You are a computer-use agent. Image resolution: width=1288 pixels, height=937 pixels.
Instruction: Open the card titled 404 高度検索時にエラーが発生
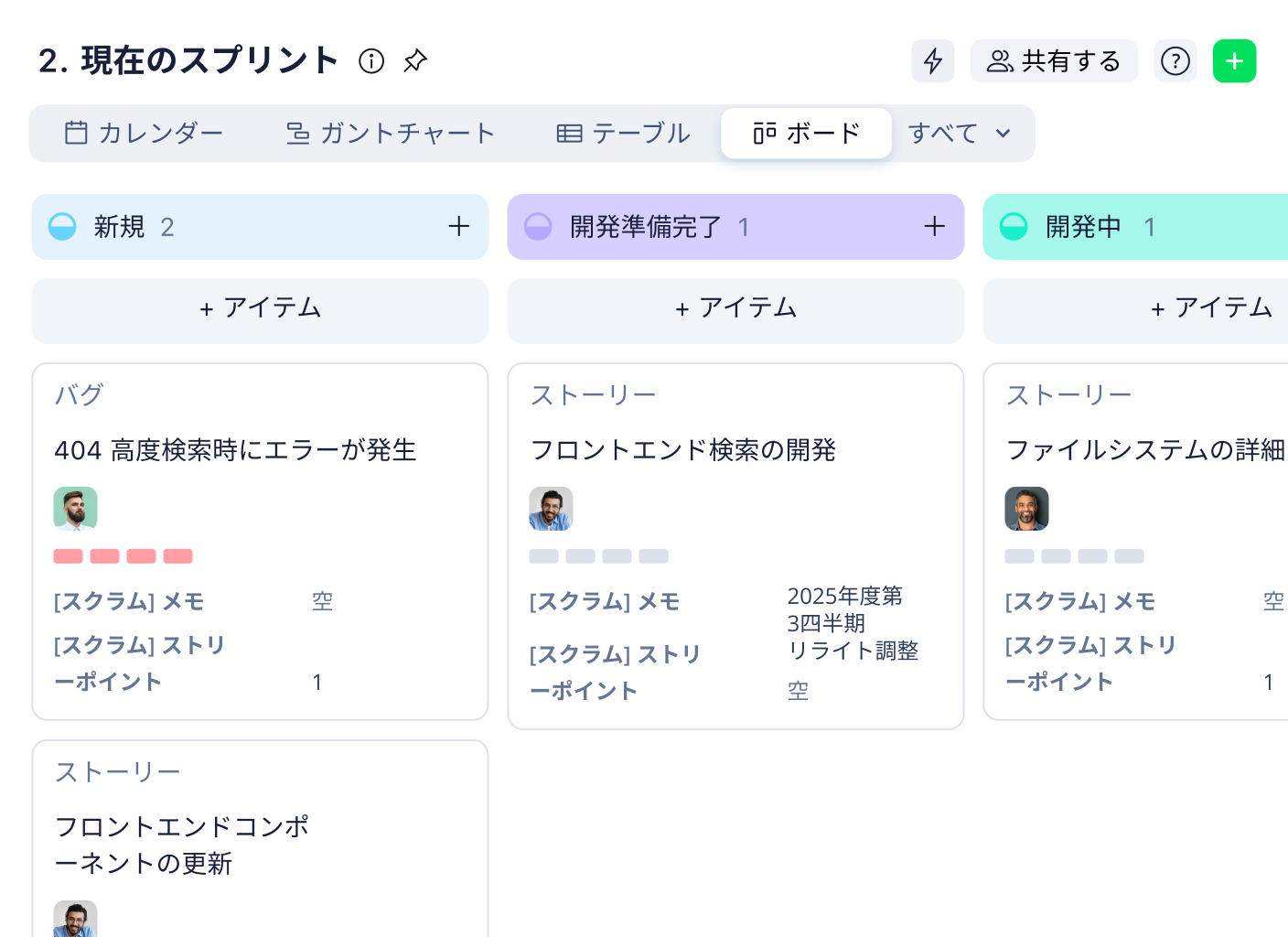(x=236, y=450)
